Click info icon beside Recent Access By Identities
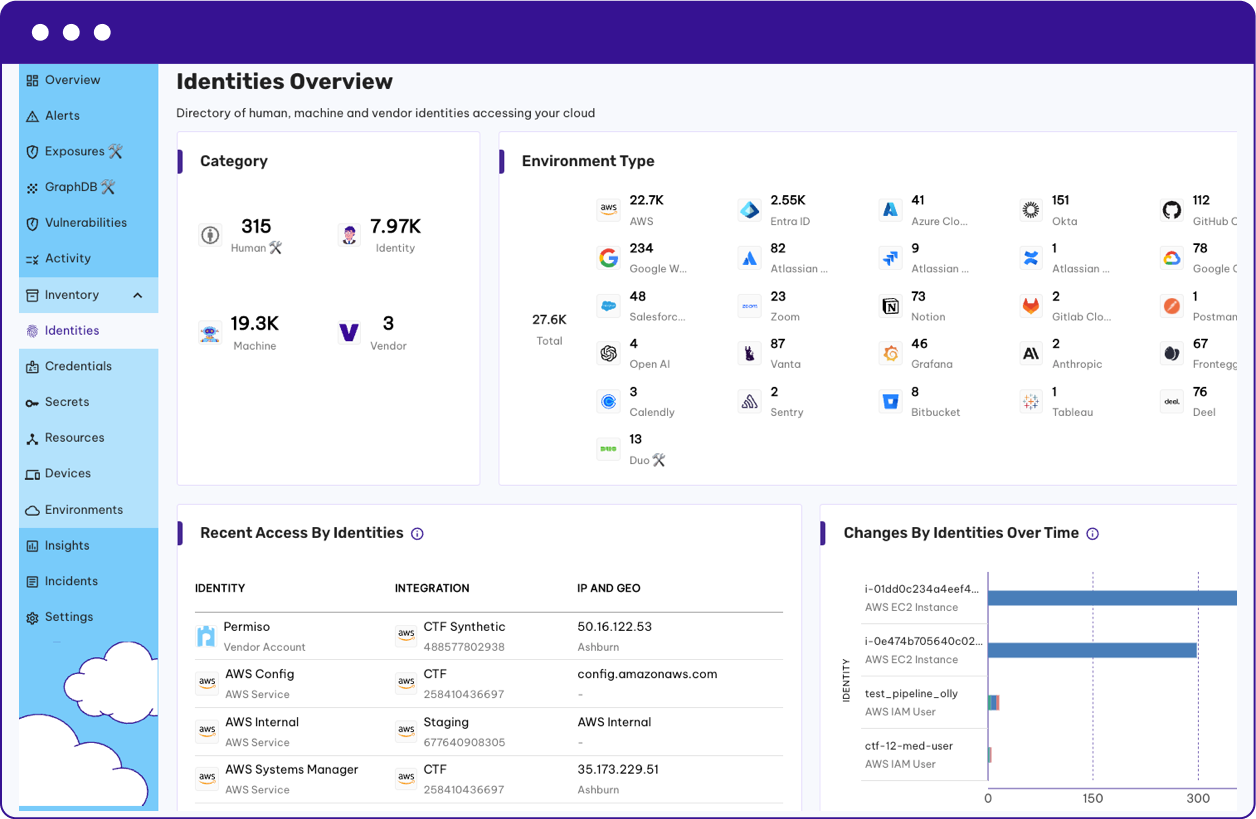Viewport: 1256px width, 819px height. click(x=417, y=534)
